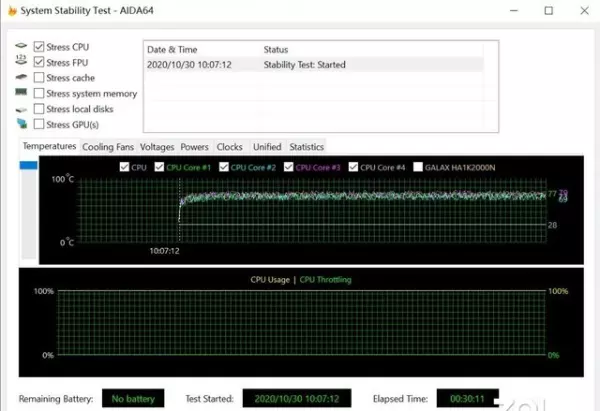The width and height of the screenshot is (600, 411).
Task: Close the System Stability Test window
Action: click(584, 11)
